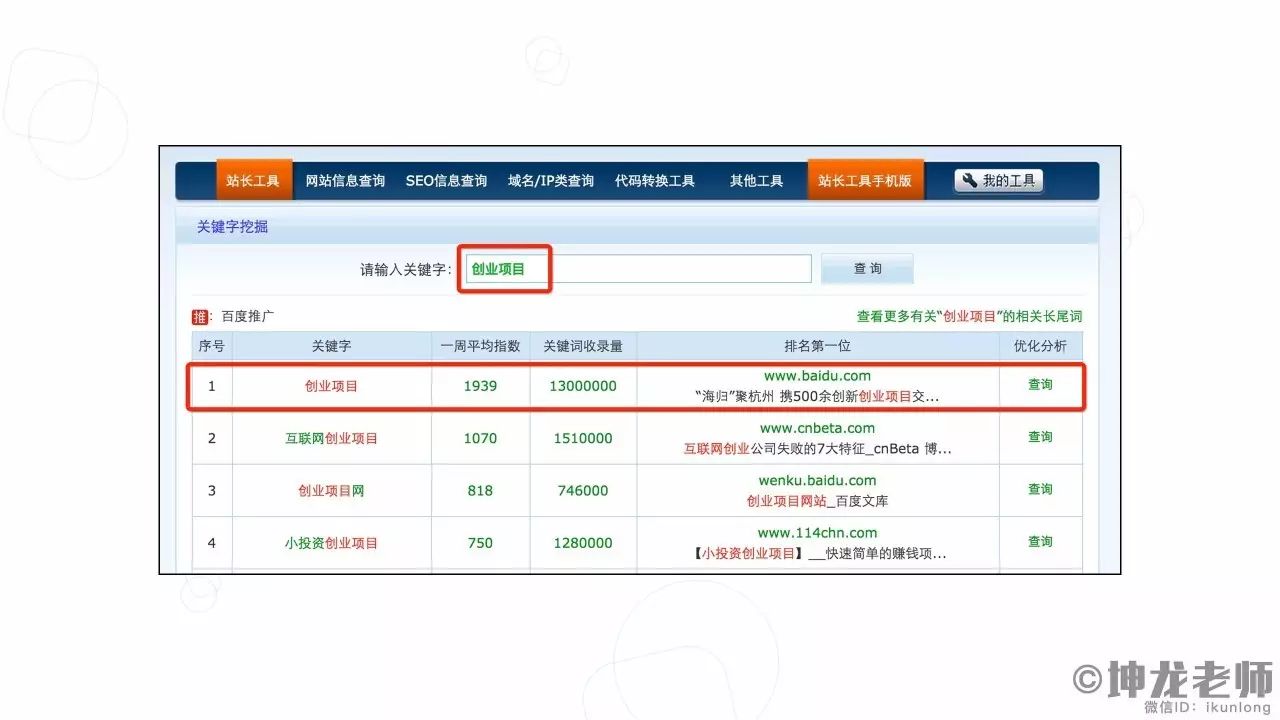Open the 域名/IP类查询 menu
Viewport: 1280px width, 720px height.
(x=551, y=181)
